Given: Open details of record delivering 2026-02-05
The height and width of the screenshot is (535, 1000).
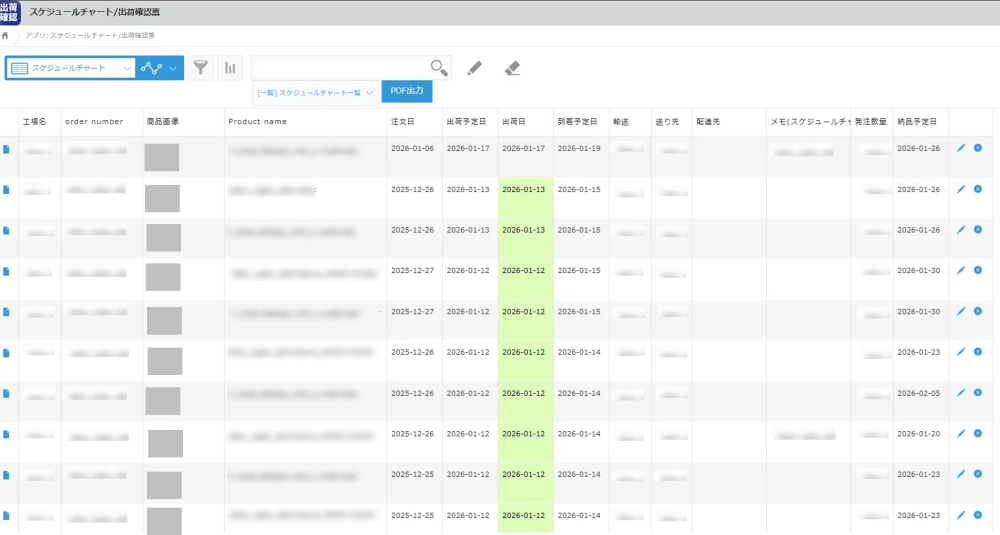Looking at the screenshot, I should (x=6, y=394).
